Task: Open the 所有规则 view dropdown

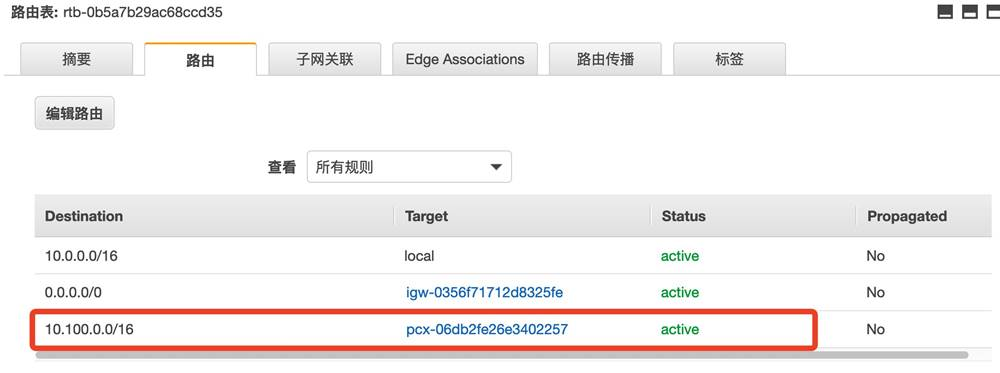Action: click(409, 167)
